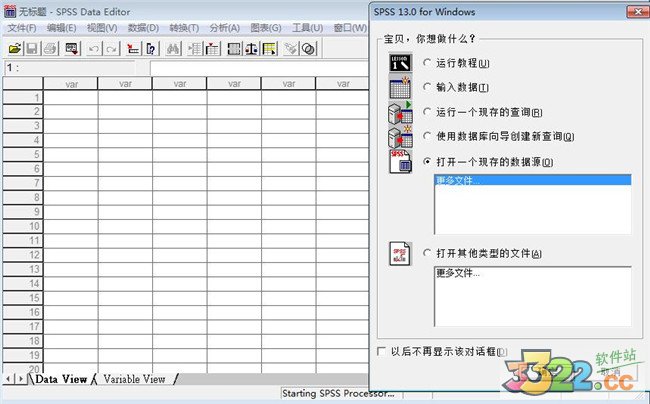Select highlighted 更多文件 in data source list
Viewport: 650px width, 404px height.
533,180
